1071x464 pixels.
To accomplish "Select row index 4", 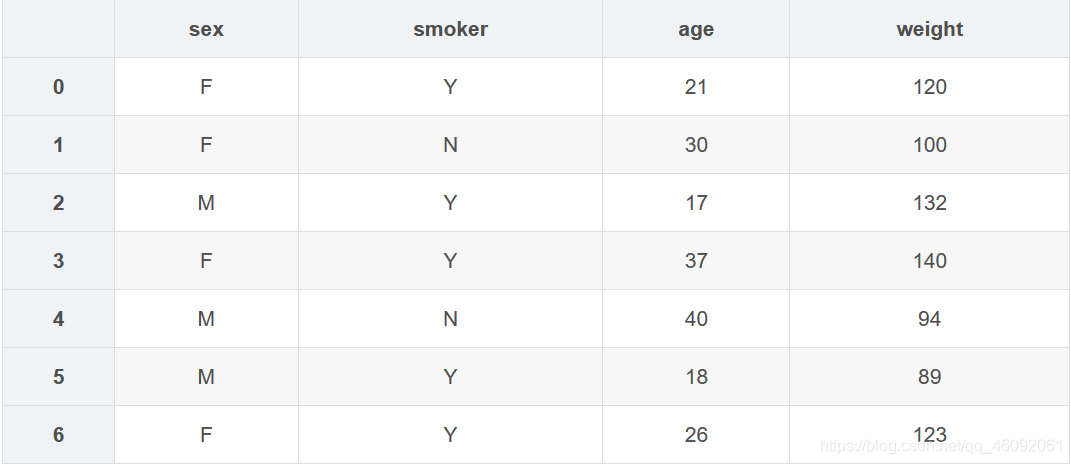I will (x=58, y=319).
